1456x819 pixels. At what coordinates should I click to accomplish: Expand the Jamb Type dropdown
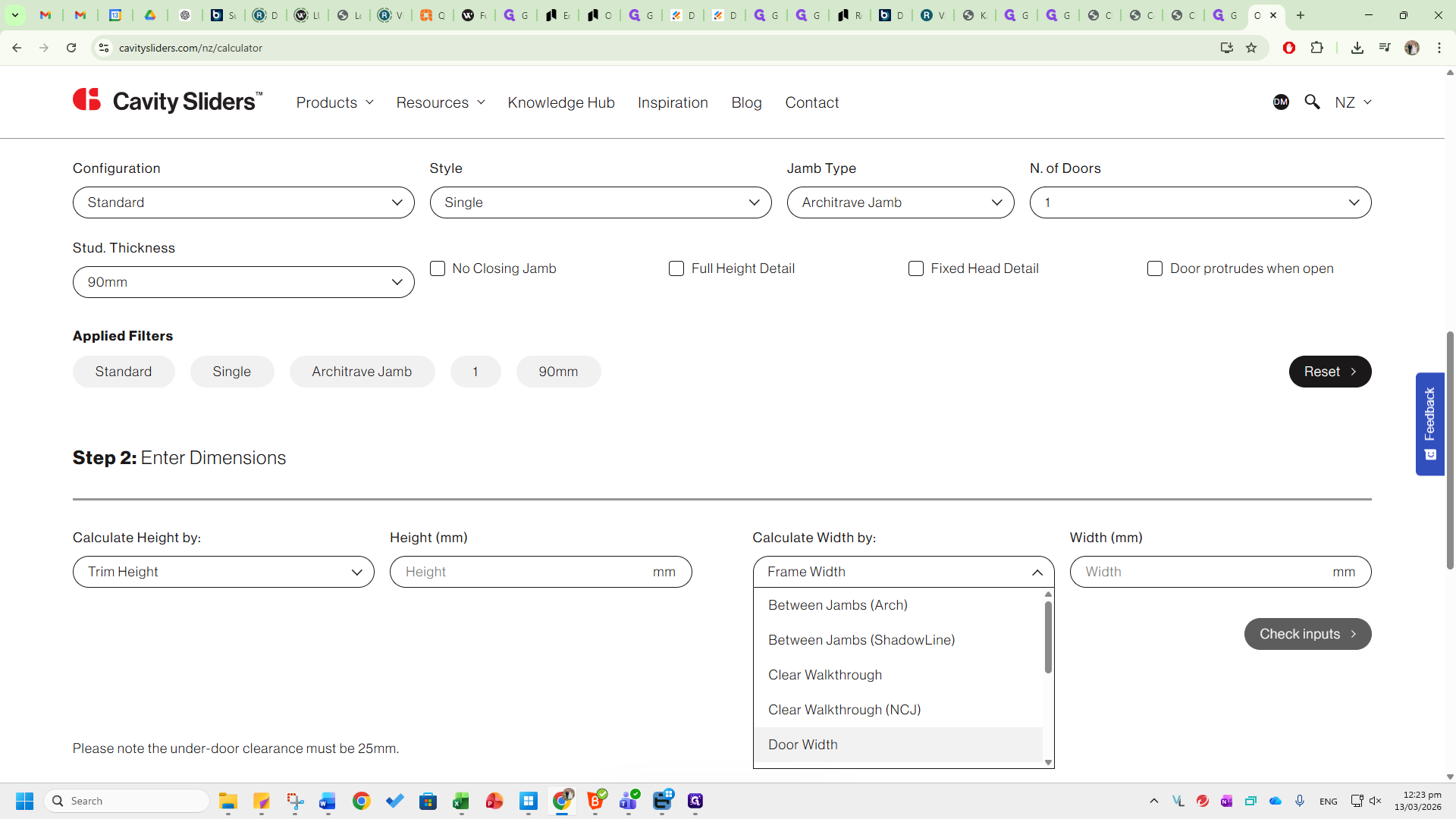[x=900, y=202]
